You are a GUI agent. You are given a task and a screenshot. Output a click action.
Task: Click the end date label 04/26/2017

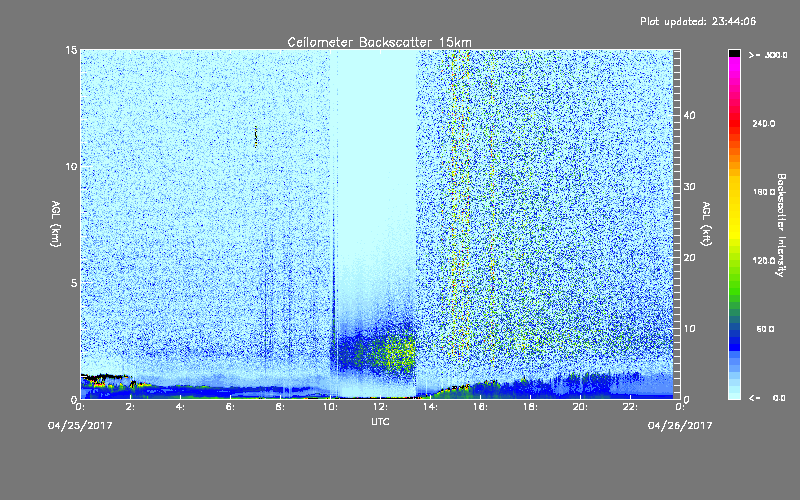click(x=680, y=426)
